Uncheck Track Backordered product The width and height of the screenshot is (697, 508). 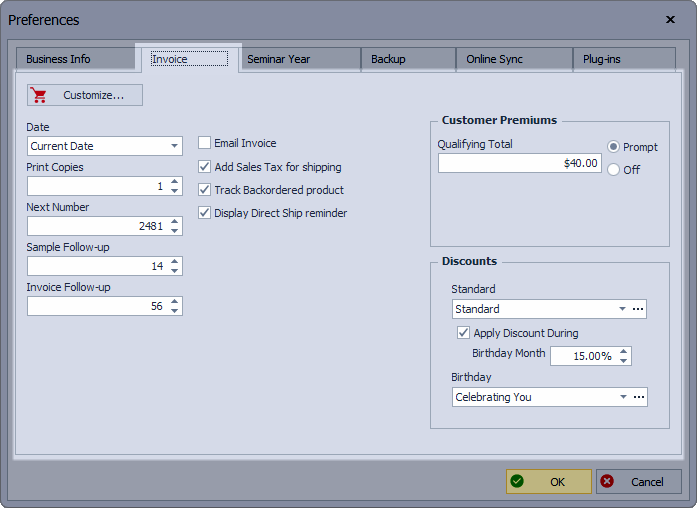point(204,190)
